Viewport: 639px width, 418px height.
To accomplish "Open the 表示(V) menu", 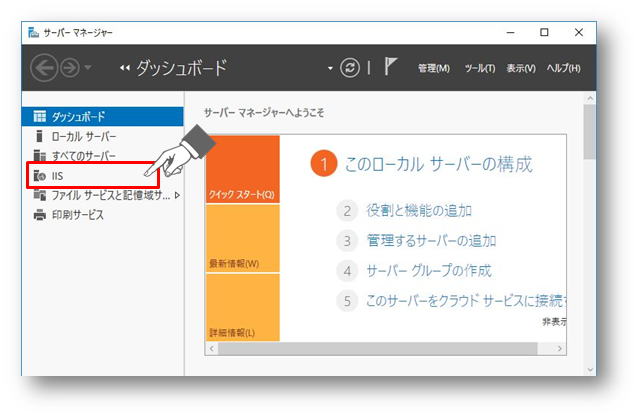I will (521, 68).
